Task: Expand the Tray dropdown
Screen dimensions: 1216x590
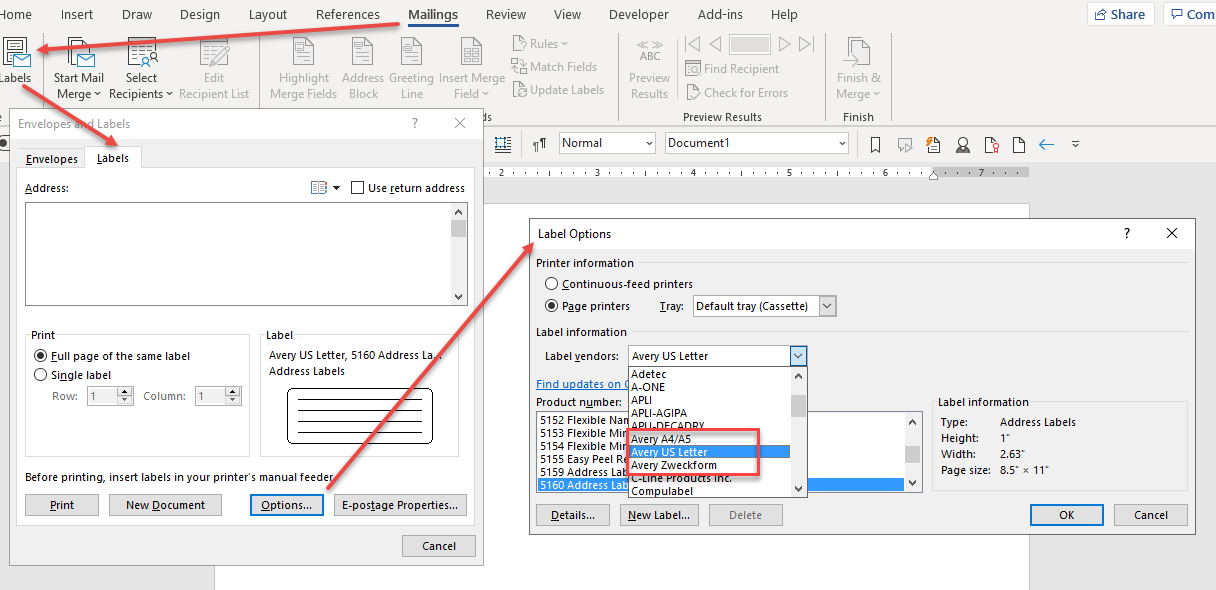Action: tap(827, 306)
